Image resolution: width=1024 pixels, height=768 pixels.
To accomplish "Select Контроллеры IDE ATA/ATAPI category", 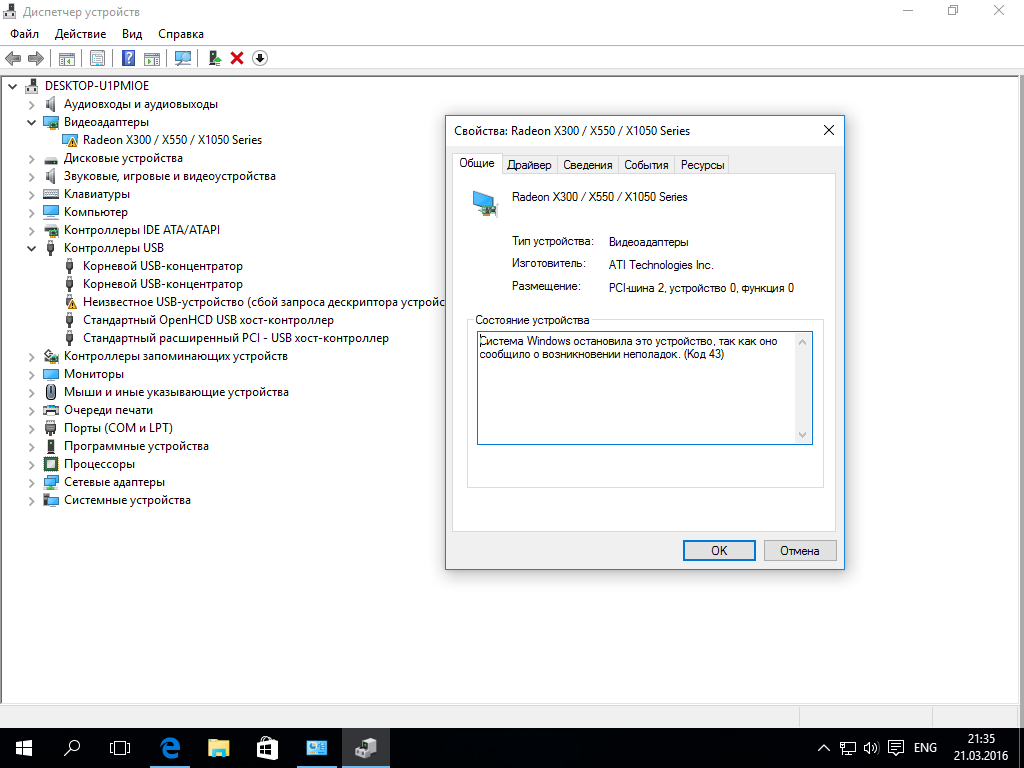I will (142, 230).
